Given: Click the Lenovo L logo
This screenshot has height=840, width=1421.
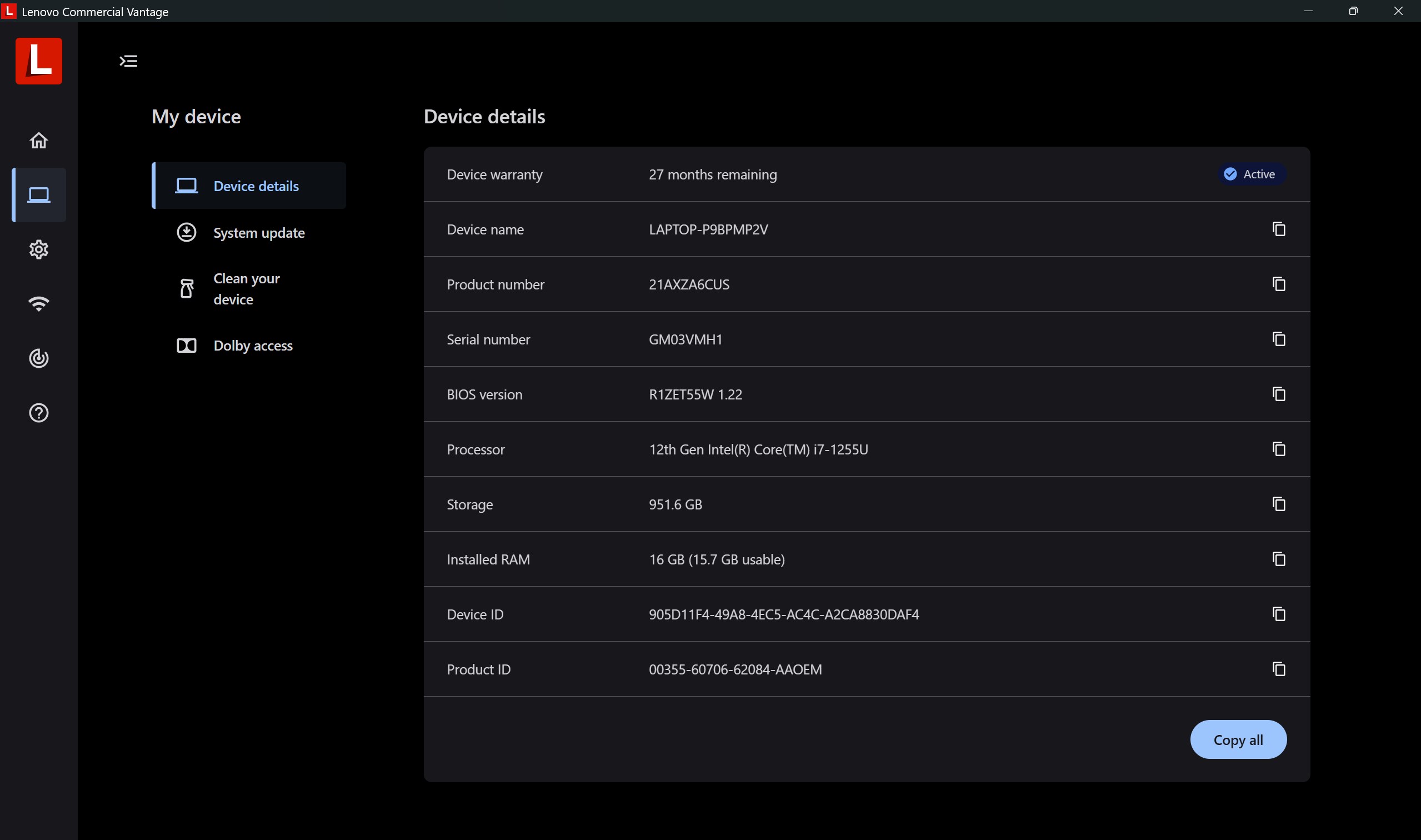Looking at the screenshot, I should [38, 61].
